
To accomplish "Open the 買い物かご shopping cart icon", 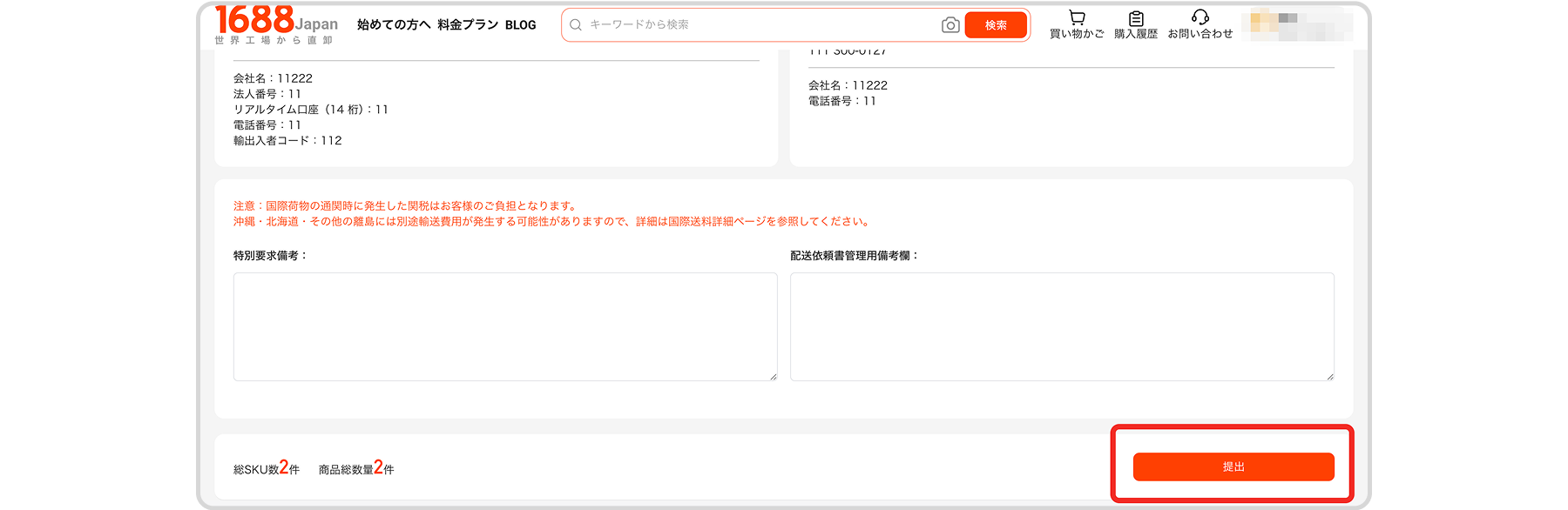I will [x=1077, y=18].
